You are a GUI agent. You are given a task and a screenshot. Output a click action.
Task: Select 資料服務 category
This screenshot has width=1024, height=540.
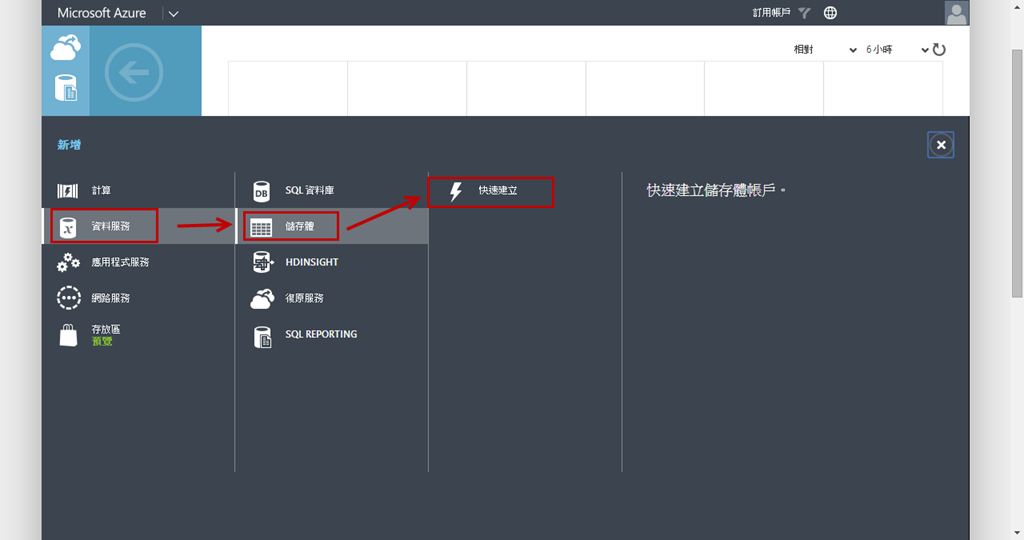[138, 226]
